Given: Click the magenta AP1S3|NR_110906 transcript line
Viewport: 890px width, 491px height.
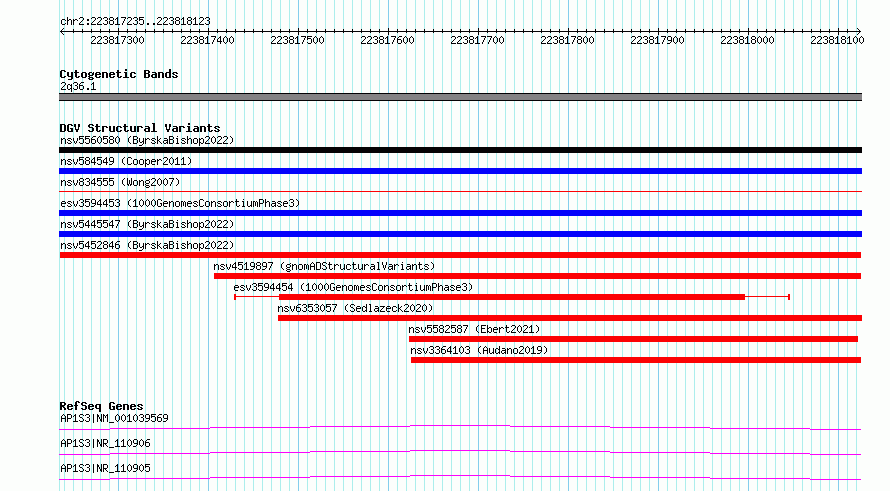Looking at the screenshot, I should [x=460, y=452].
